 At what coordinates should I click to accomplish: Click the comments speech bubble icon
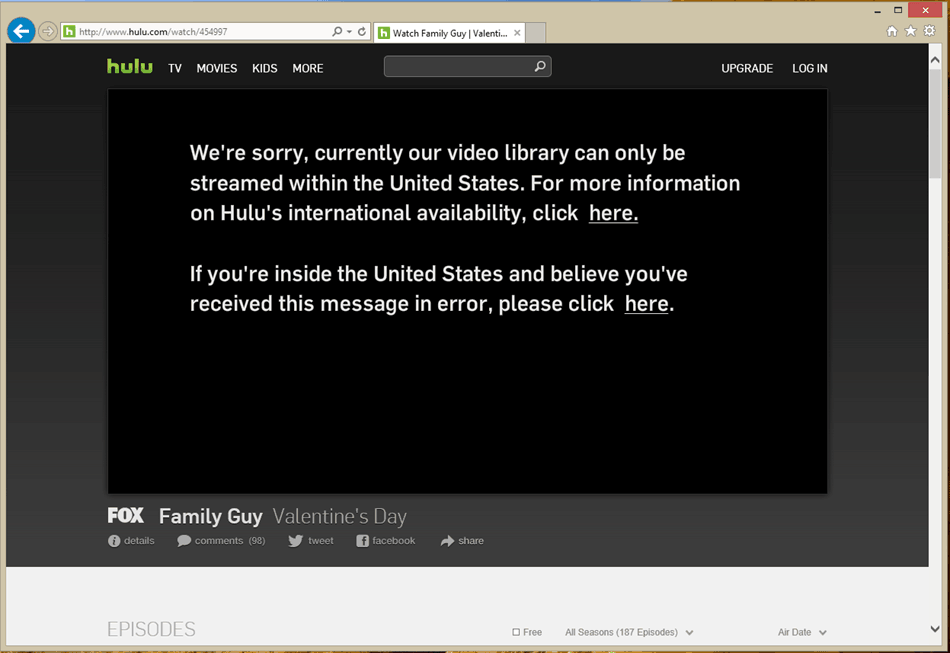tap(184, 541)
